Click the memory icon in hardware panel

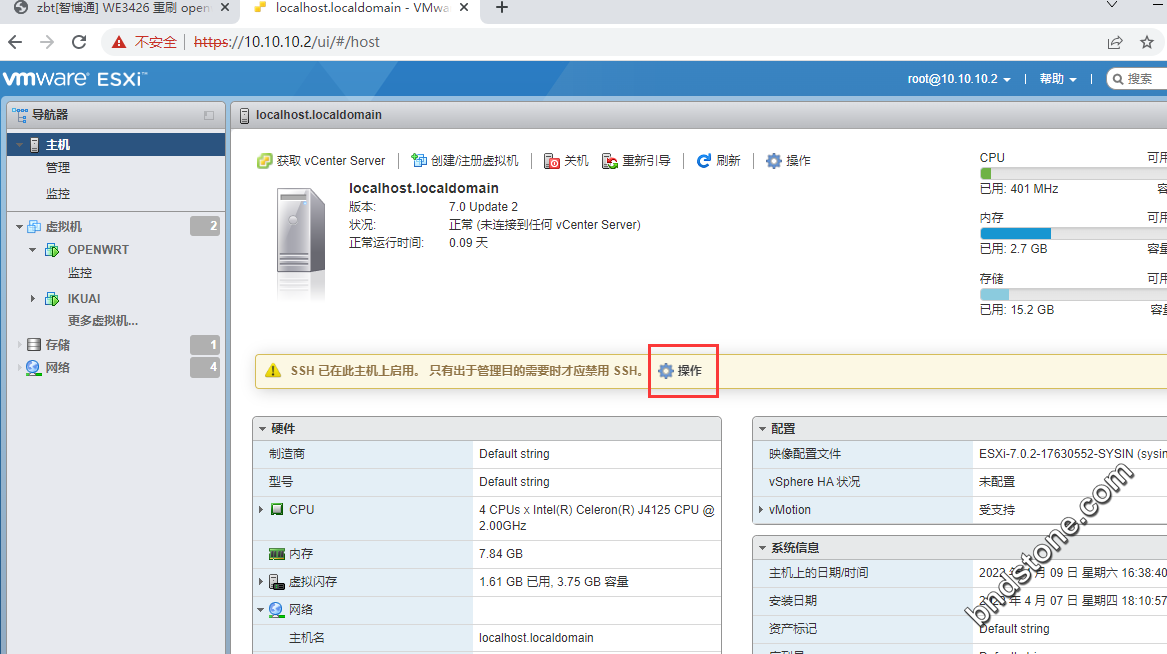[277, 554]
